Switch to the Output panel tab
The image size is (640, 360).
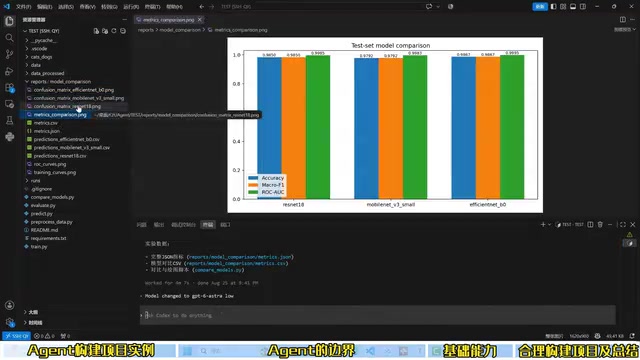coord(159,224)
